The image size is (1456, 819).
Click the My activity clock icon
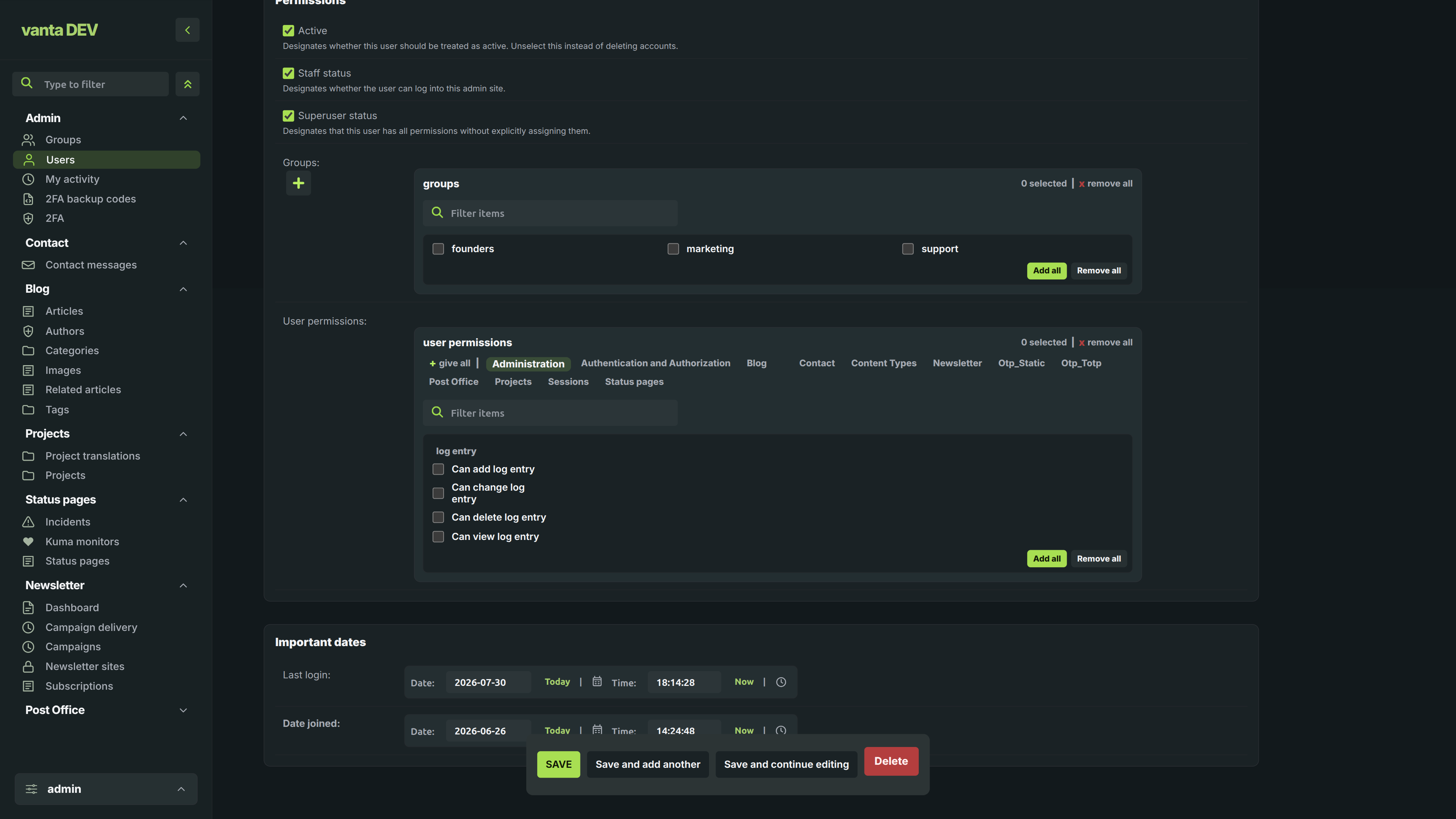[x=28, y=179]
